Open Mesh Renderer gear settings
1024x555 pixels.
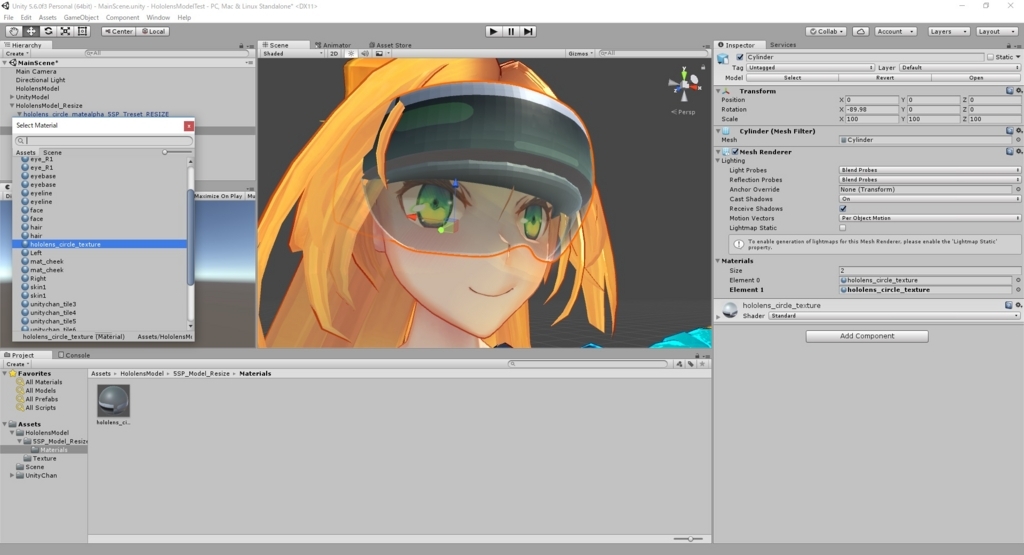point(1019,151)
